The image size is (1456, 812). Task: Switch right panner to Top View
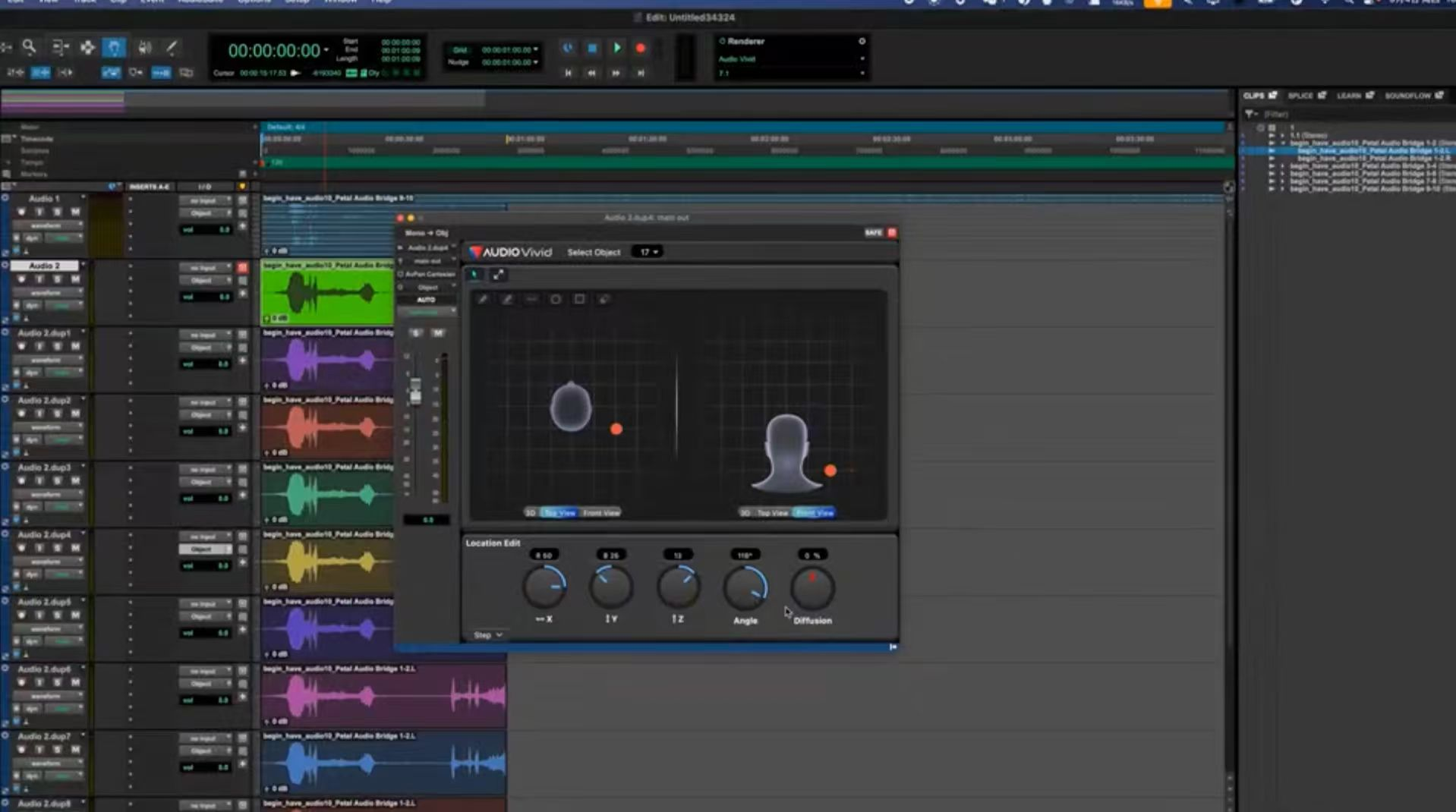coord(773,513)
